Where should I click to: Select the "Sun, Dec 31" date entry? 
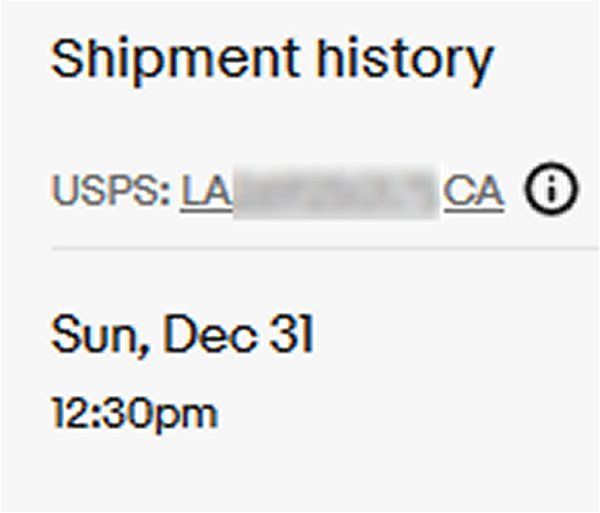click(x=182, y=336)
